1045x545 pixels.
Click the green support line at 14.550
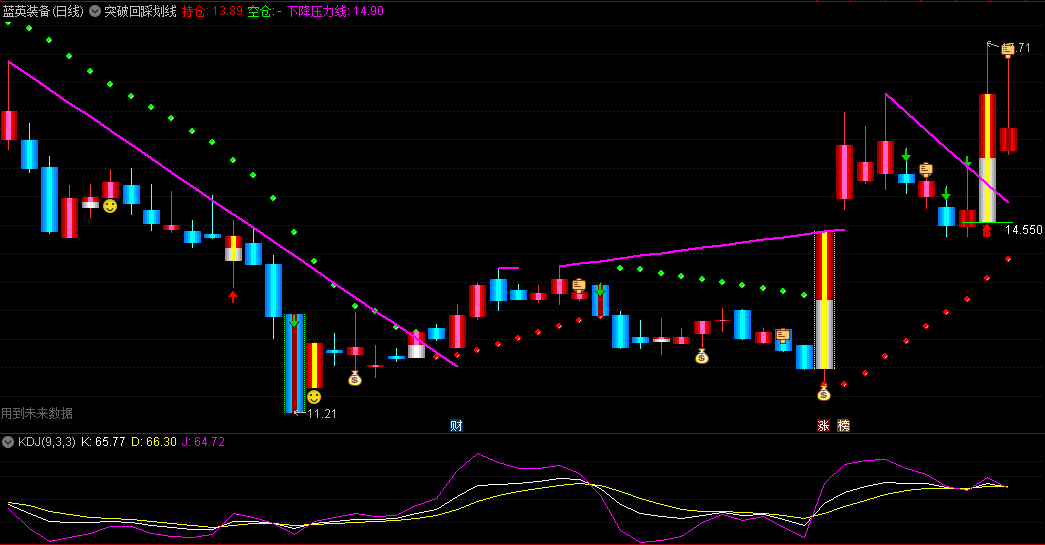[x=986, y=223]
